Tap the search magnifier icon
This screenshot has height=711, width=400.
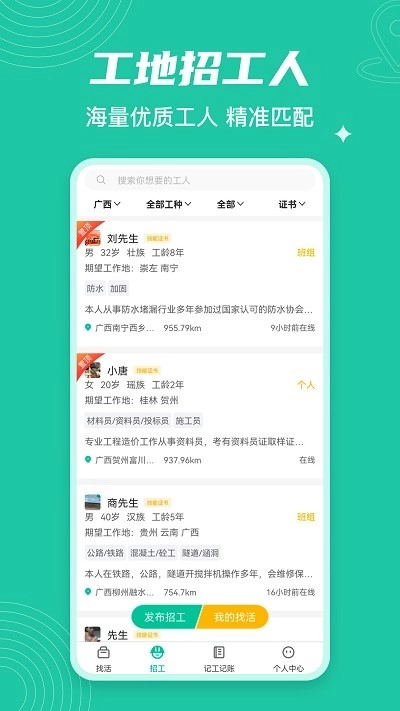(x=101, y=180)
